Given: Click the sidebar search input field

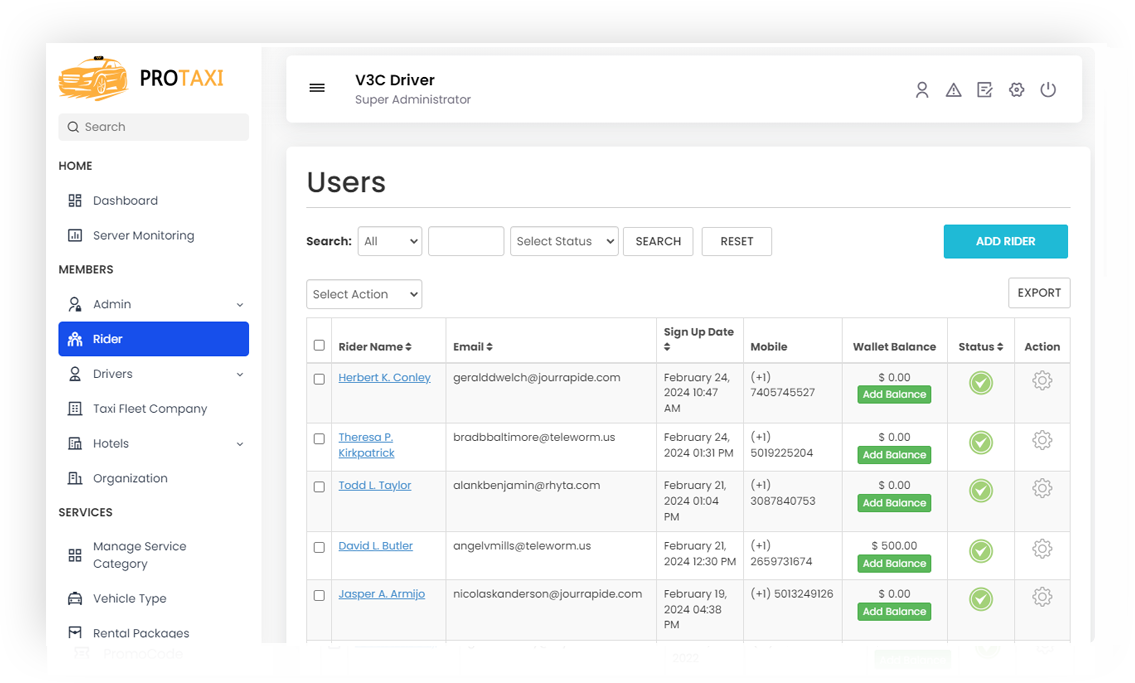Looking at the screenshot, I should tap(153, 126).
